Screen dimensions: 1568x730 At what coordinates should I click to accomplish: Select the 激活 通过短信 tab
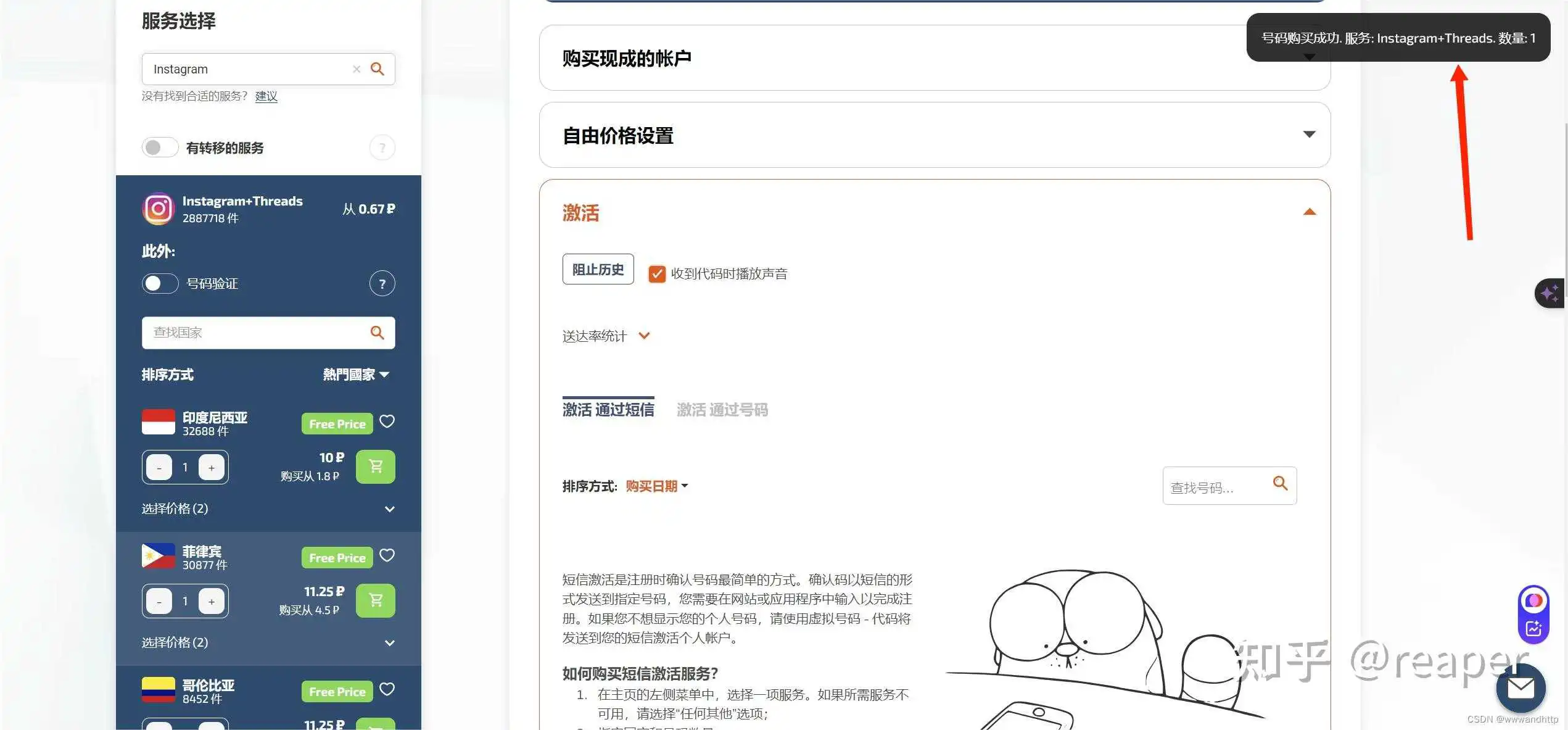(x=608, y=410)
